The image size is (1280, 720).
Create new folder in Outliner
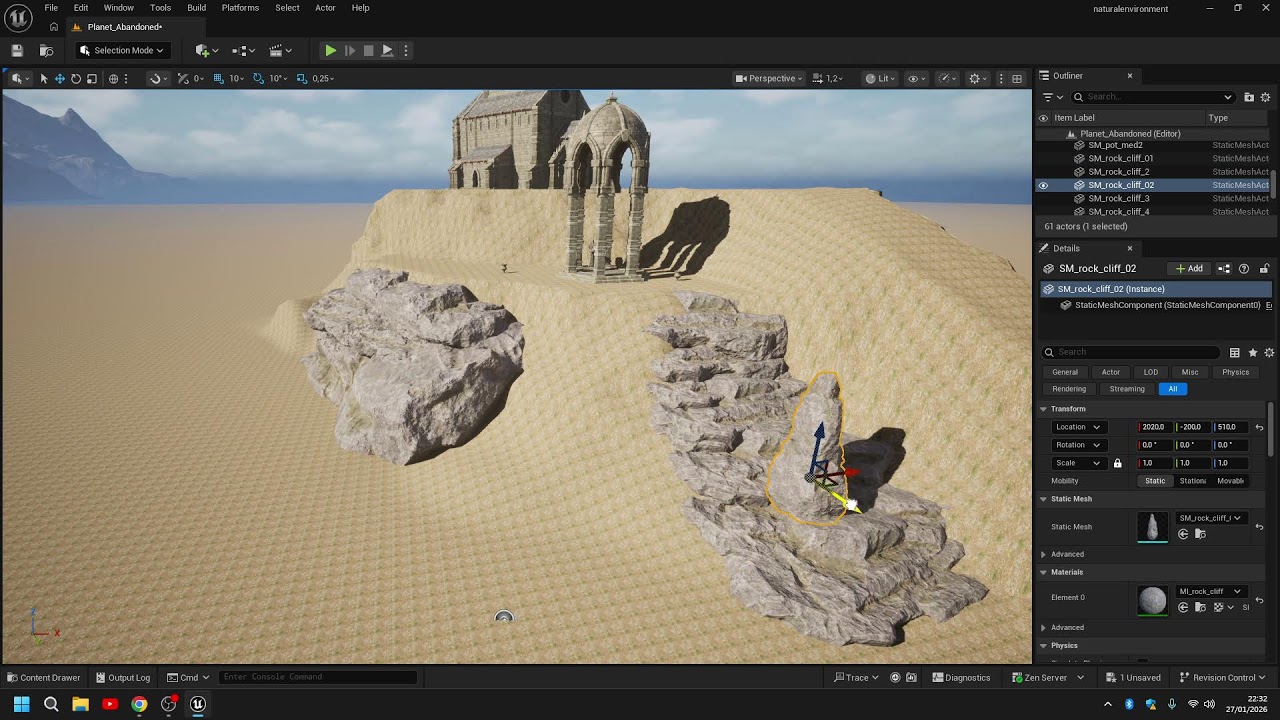(1249, 97)
